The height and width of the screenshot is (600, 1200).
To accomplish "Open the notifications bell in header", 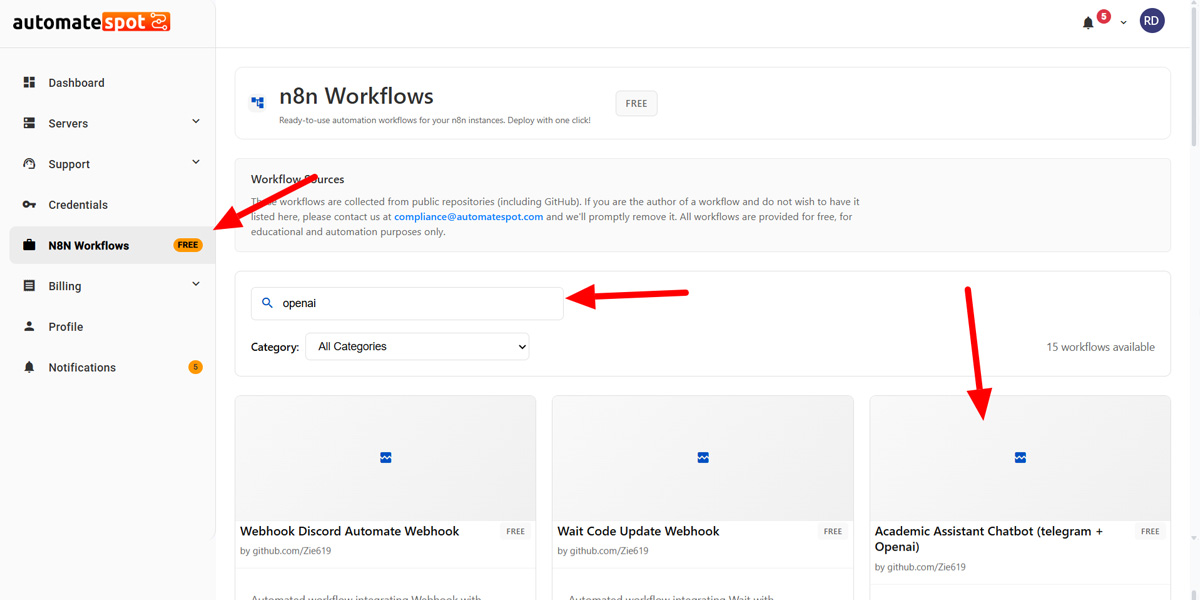I will coord(1088,22).
